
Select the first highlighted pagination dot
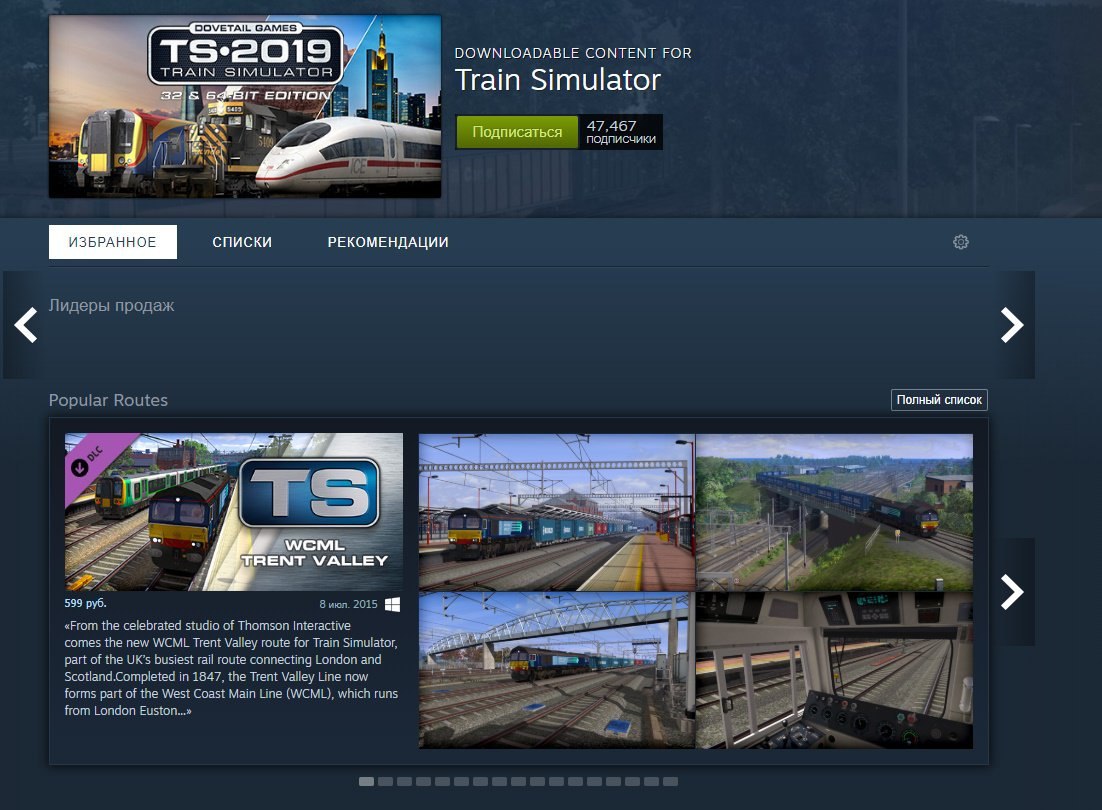[366, 781]
